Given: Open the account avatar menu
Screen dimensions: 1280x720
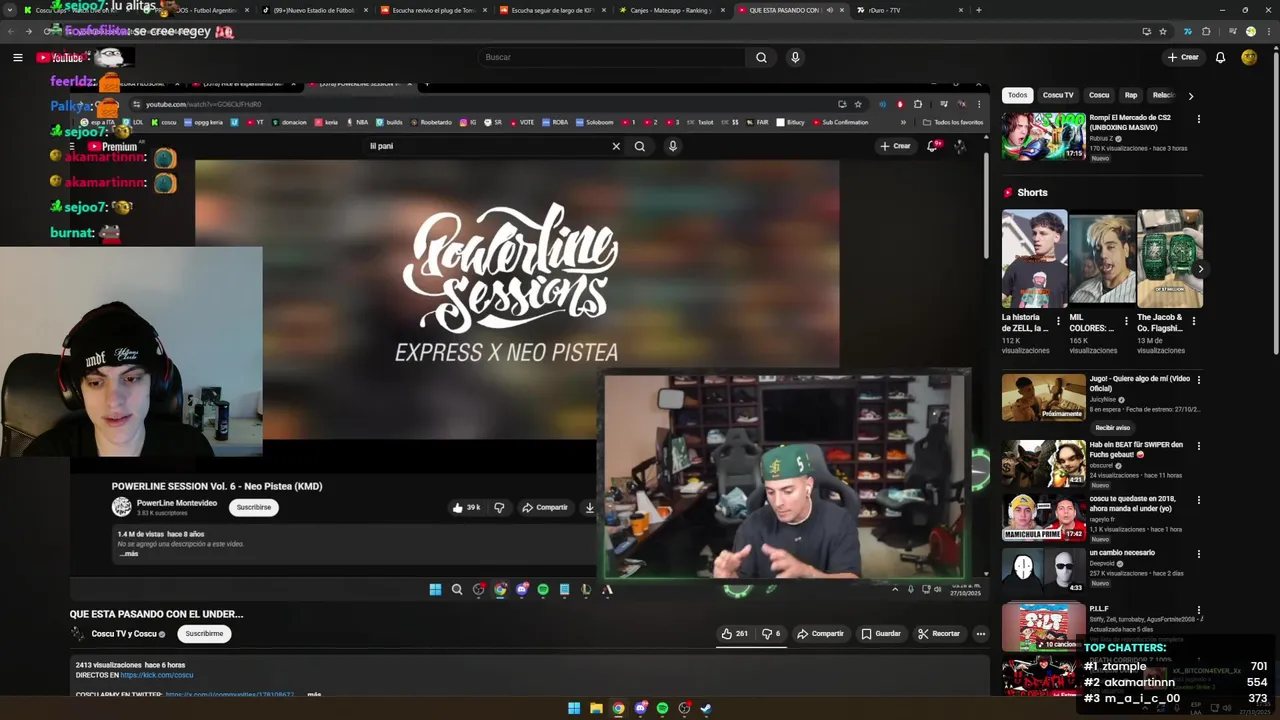Looking at the screenshot, I should pos(1249,57).
